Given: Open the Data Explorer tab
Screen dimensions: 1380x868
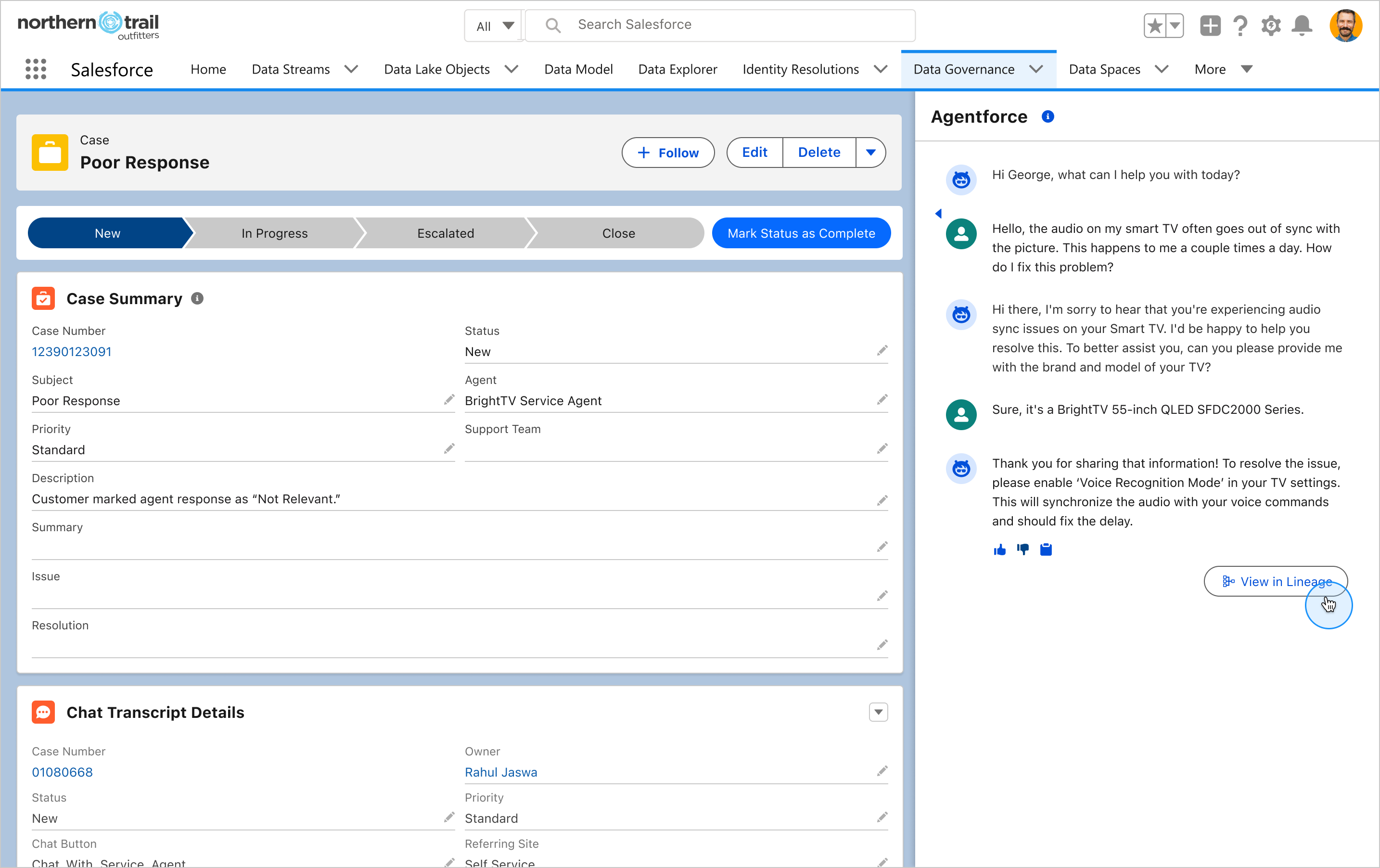Looking at the screenshot, I should [677, 69].
